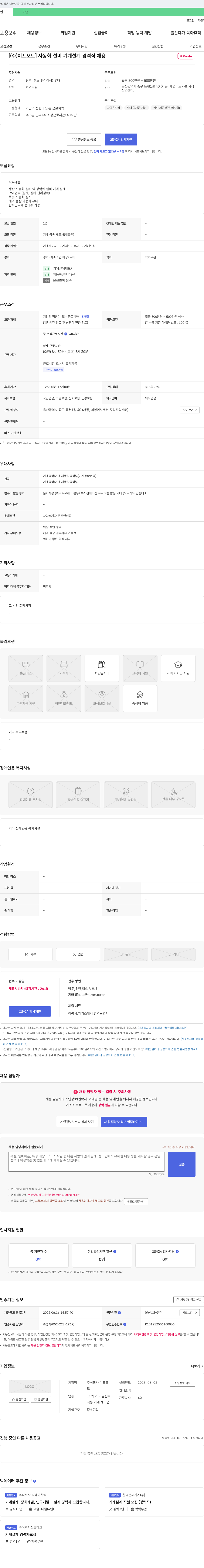
Task: Click the 메일로 질문하기 button
Action: point(136,1202)
